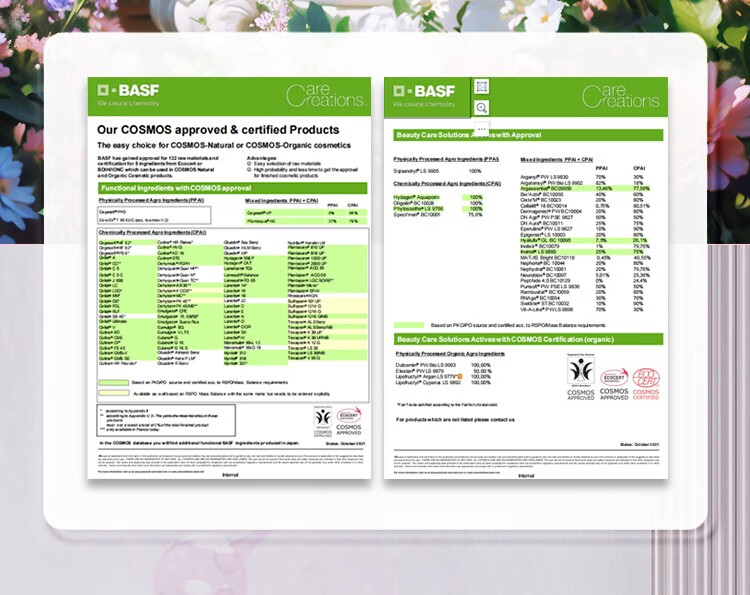Click the 'Advantages:' text on left page
The width and height of the screenshot is (750, 595).
tap(262, 158)
